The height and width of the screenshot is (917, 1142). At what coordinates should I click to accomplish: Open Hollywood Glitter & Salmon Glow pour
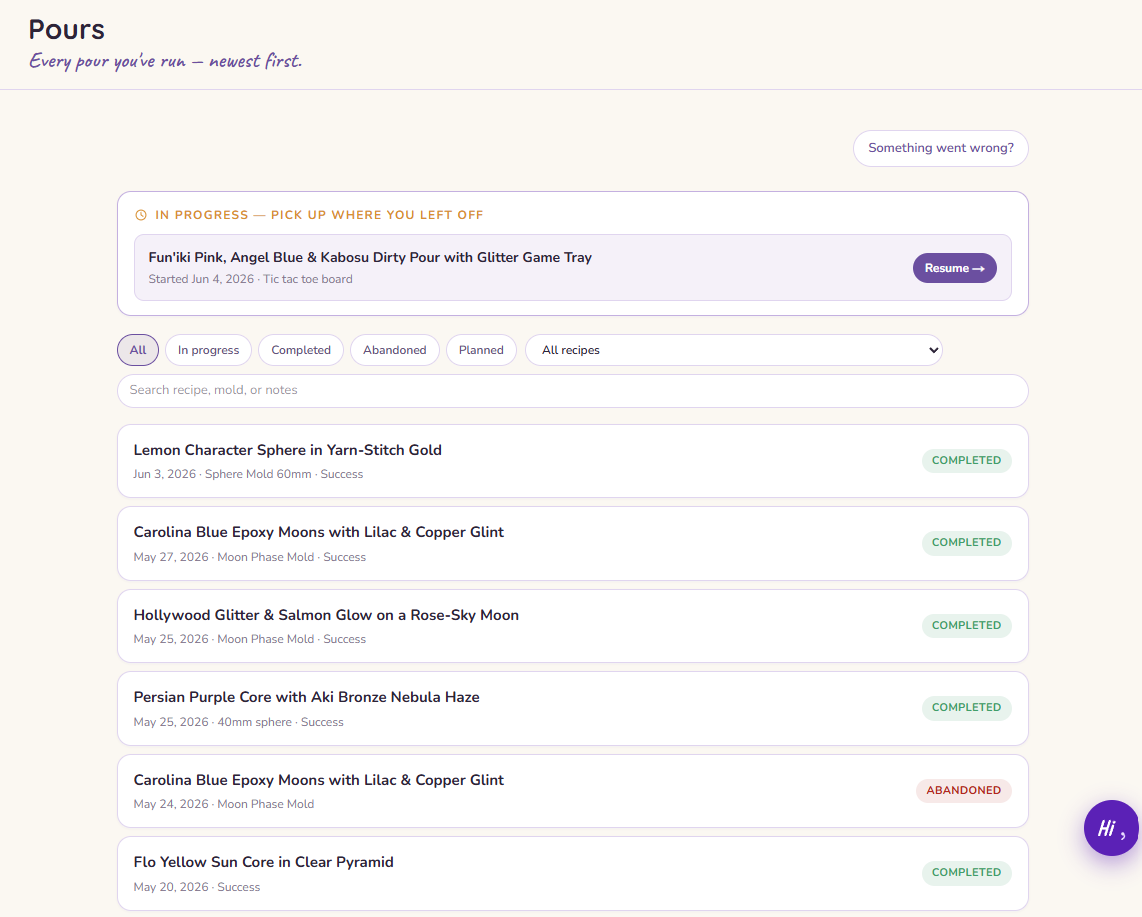point(572,626)
